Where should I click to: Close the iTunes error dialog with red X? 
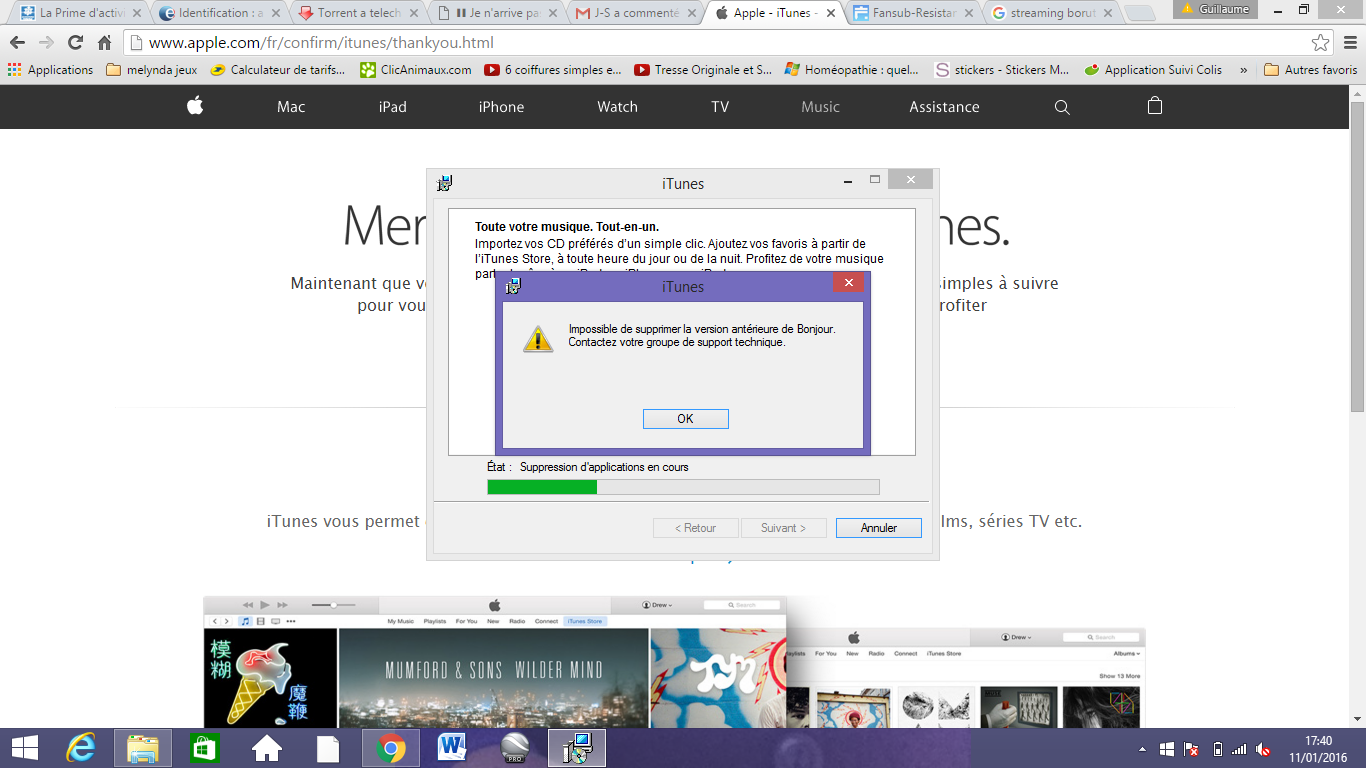pos(848,283)
